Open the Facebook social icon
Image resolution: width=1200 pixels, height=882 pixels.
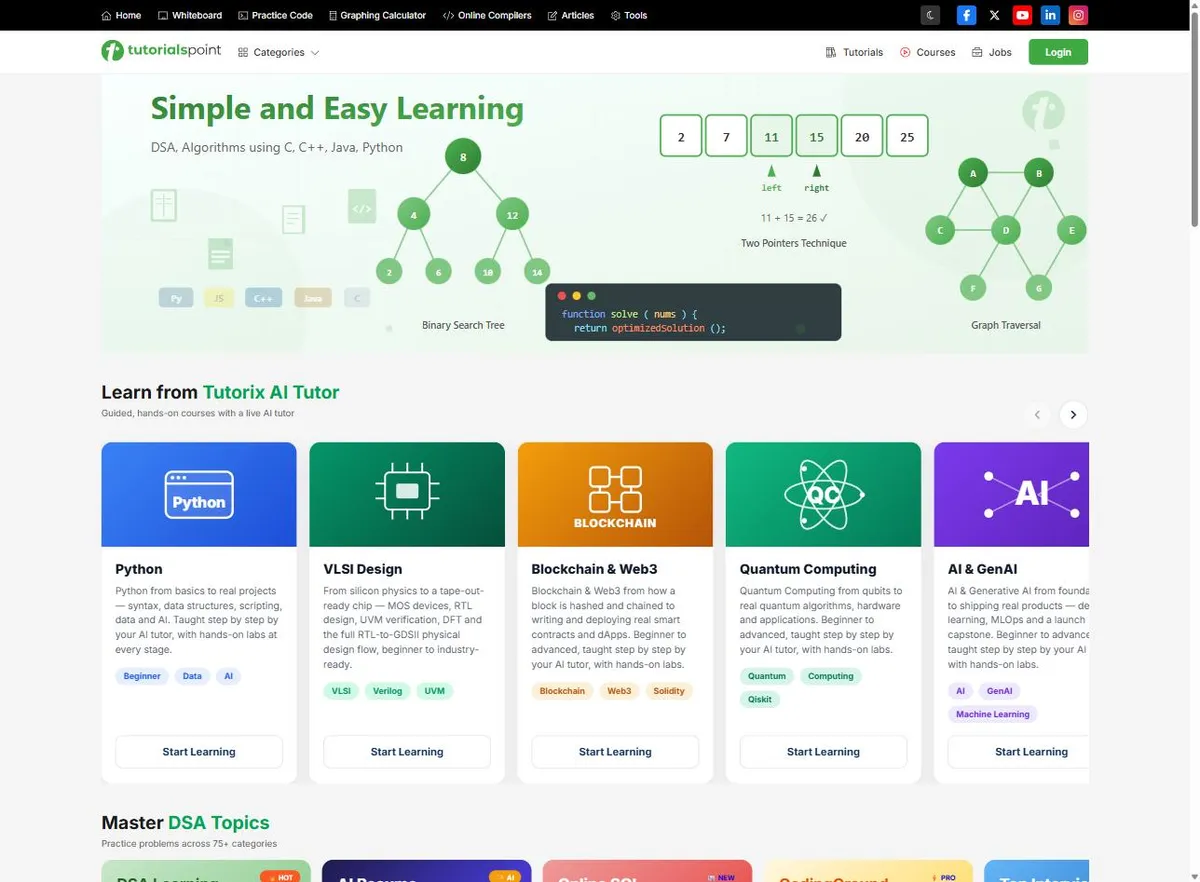point(966,15)
